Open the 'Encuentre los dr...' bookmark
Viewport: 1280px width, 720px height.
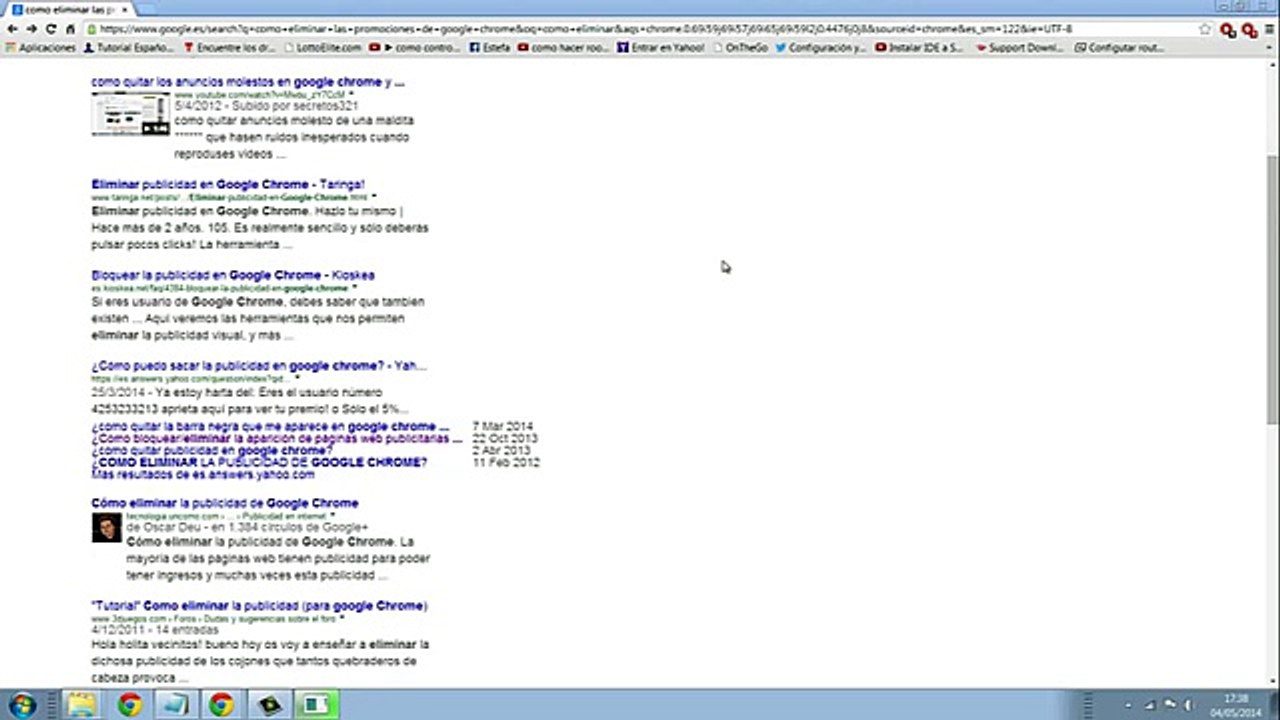pos(229,47)
